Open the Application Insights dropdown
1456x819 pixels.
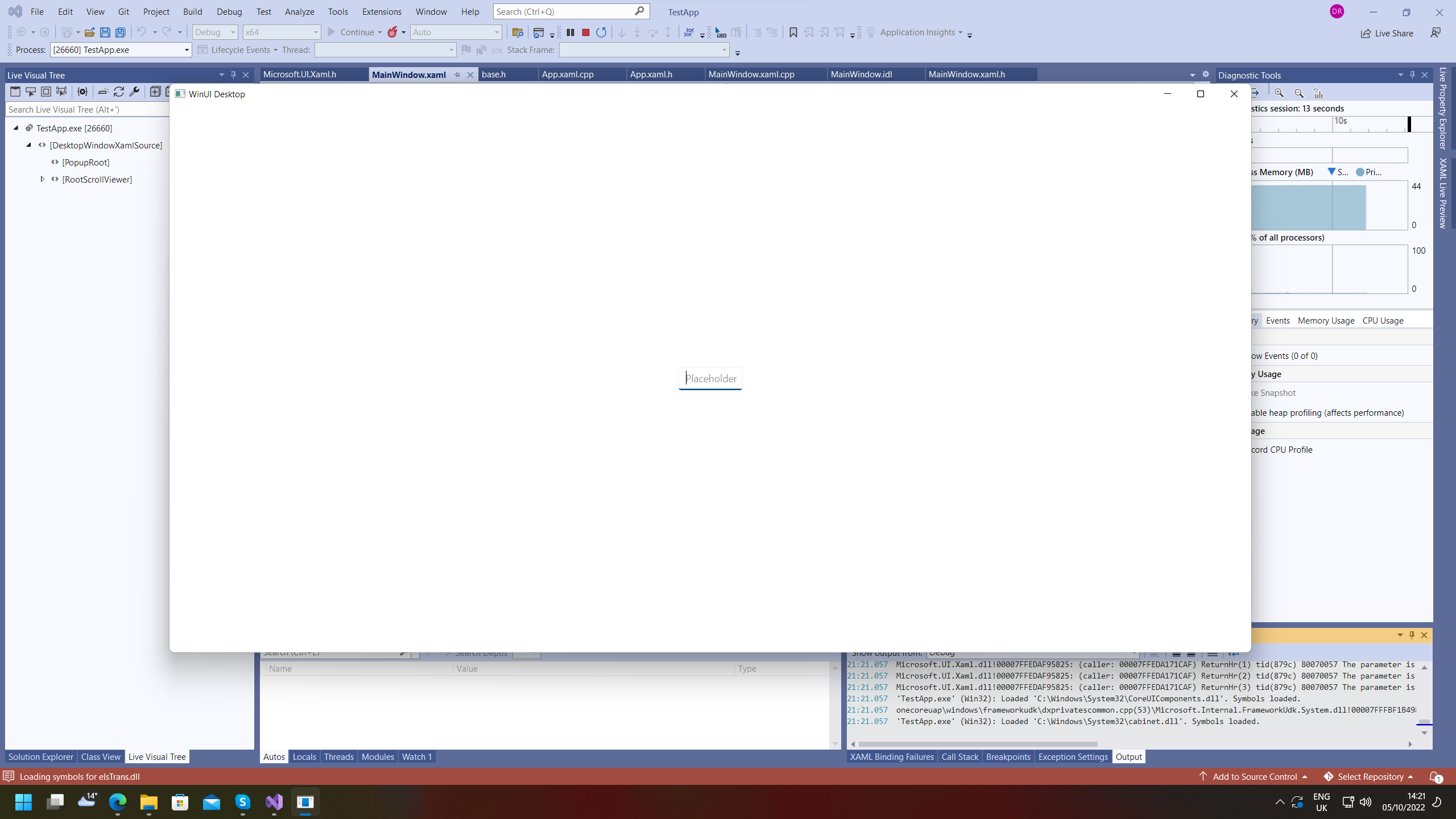click(915, 32)
